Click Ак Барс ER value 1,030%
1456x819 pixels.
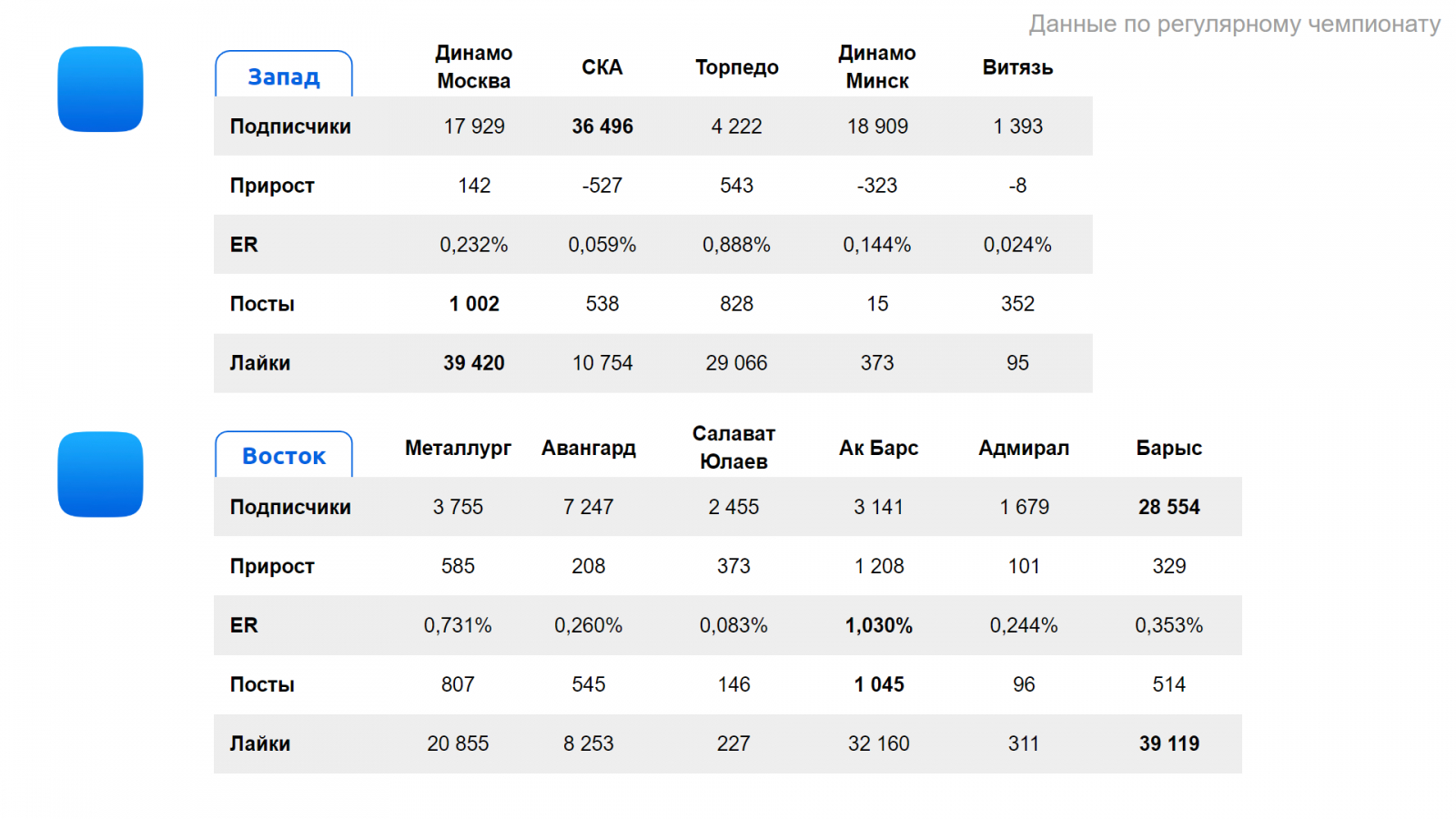pyautogui.click(x=878, y=625)
